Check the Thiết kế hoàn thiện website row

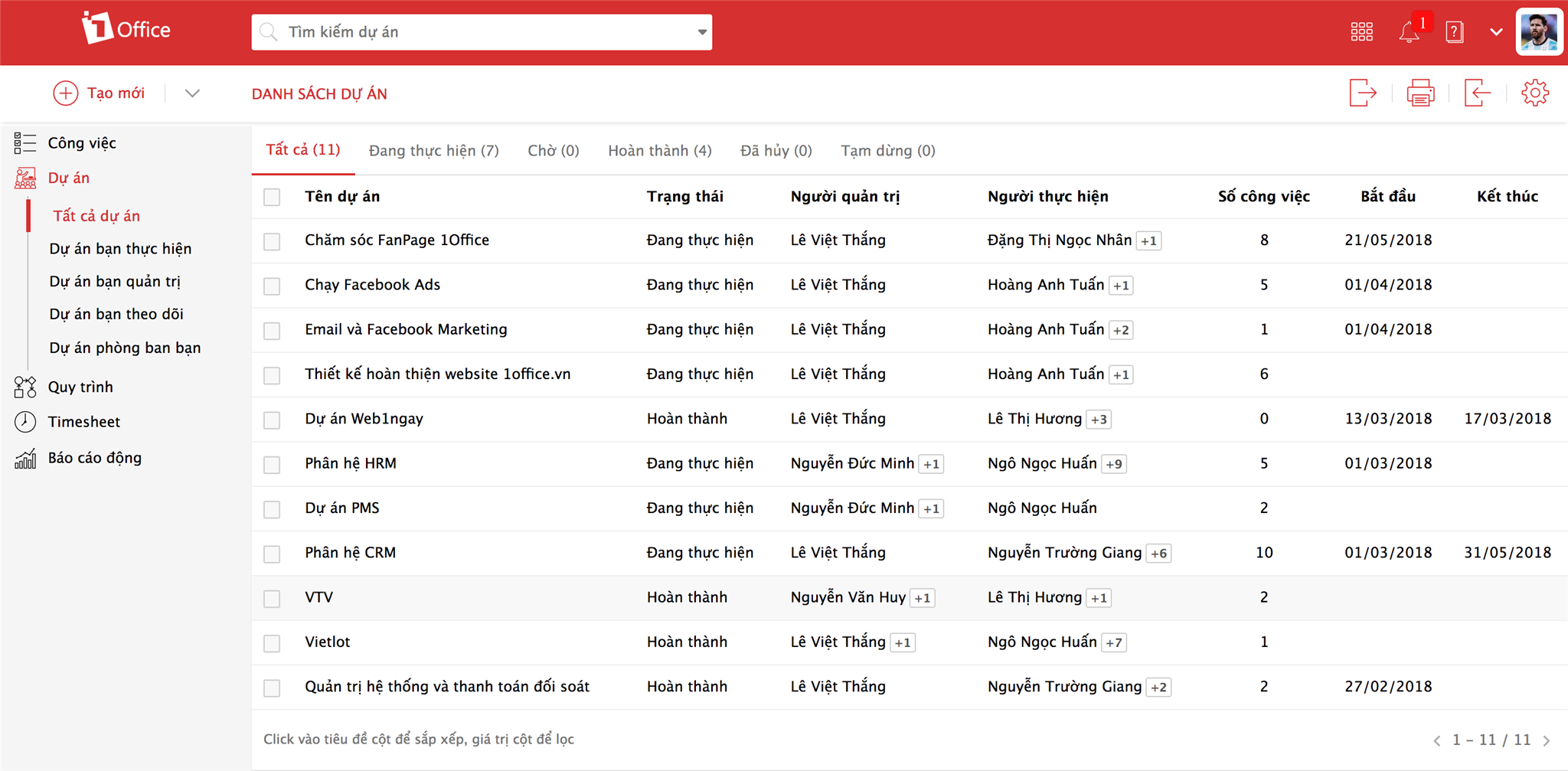coord(272,375)
